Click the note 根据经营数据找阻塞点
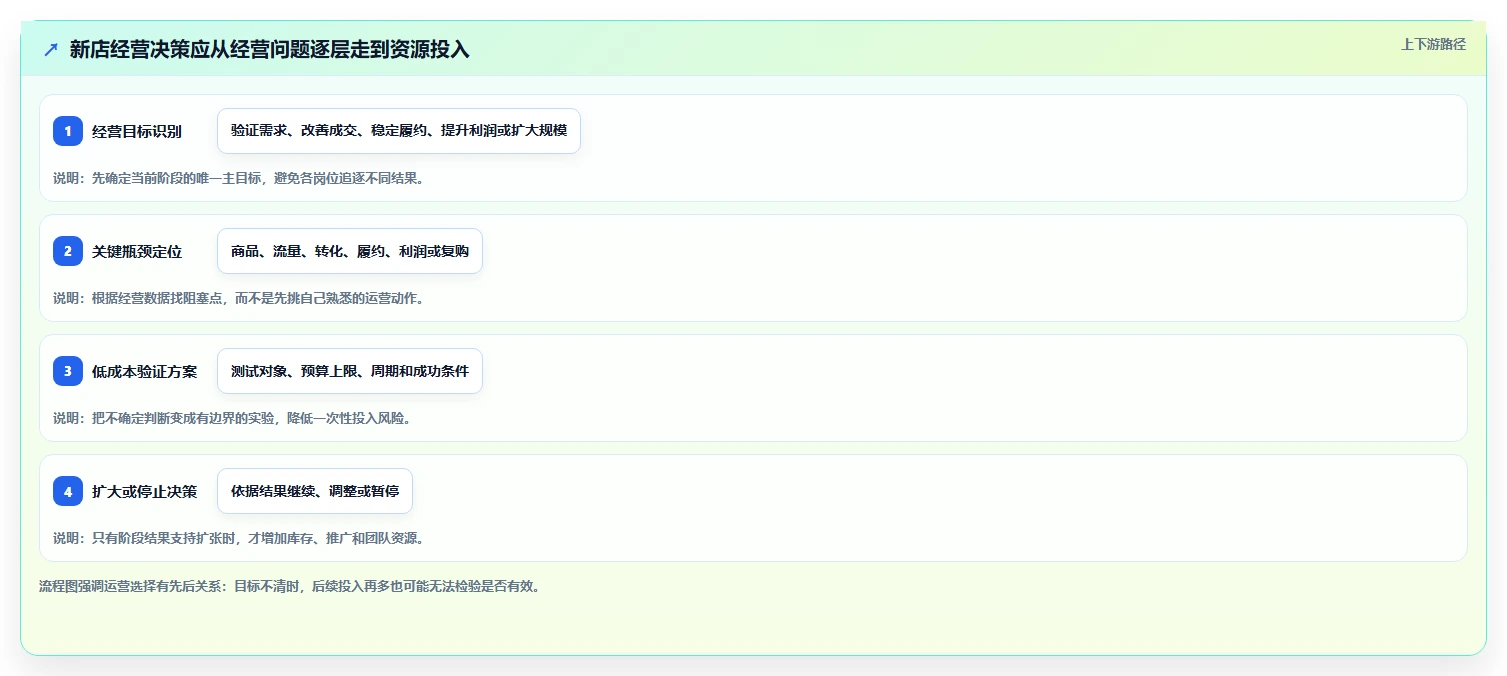Screen dimensions: 1507x676 238,299
